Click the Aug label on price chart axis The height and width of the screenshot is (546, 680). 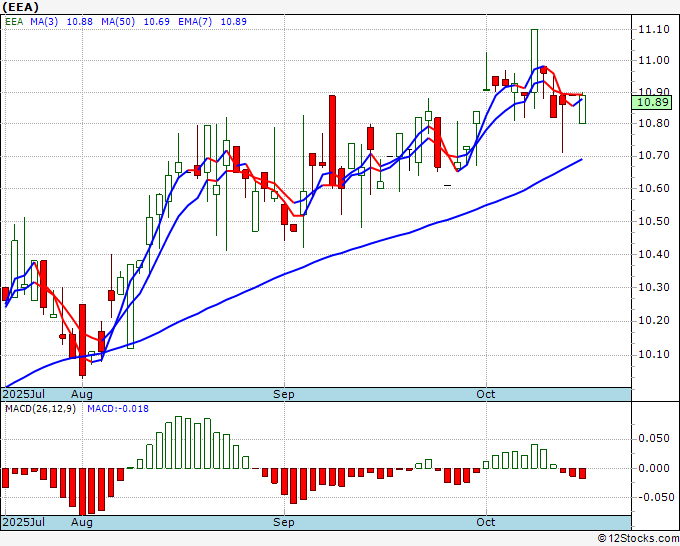point(82,394)
